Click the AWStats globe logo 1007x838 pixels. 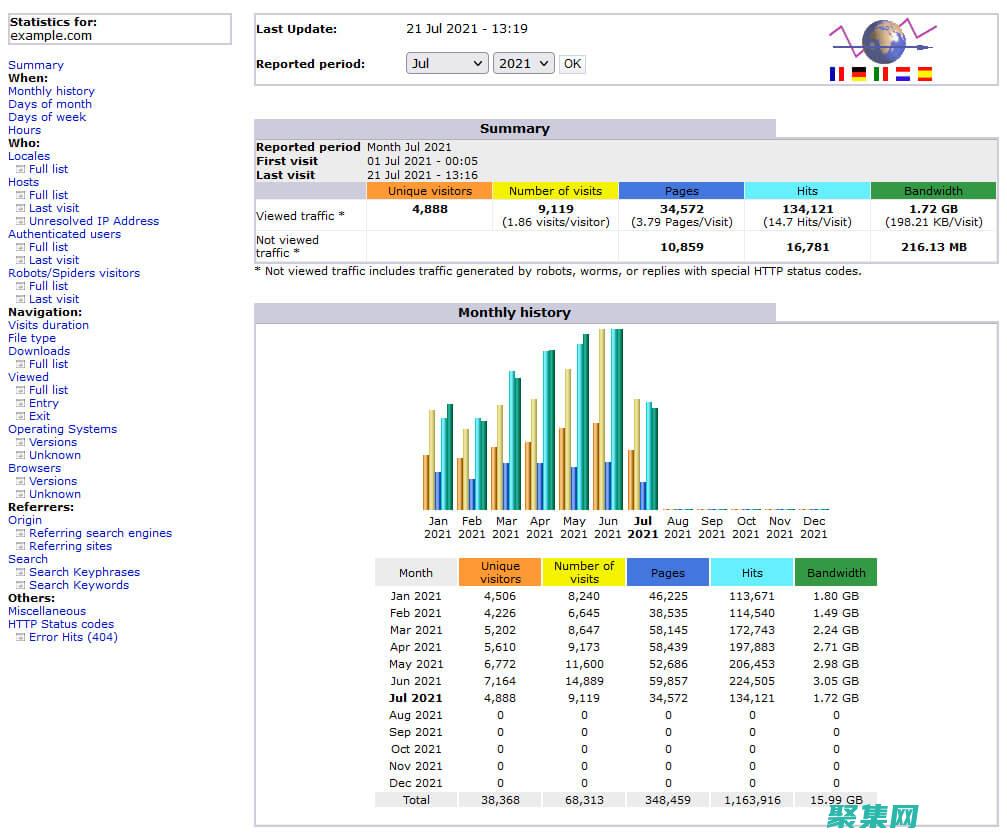(x=881, y=42)
